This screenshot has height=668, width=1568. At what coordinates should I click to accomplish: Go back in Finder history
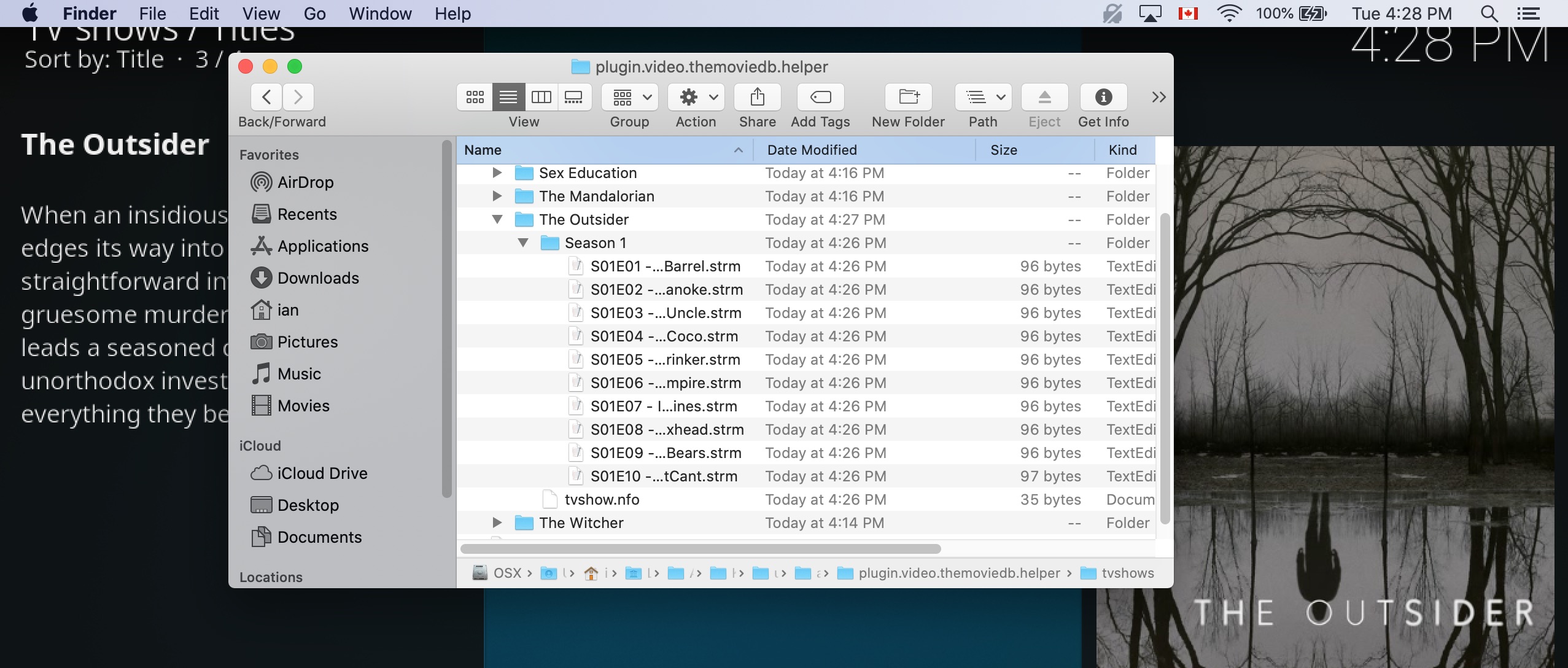pos(266,97)
